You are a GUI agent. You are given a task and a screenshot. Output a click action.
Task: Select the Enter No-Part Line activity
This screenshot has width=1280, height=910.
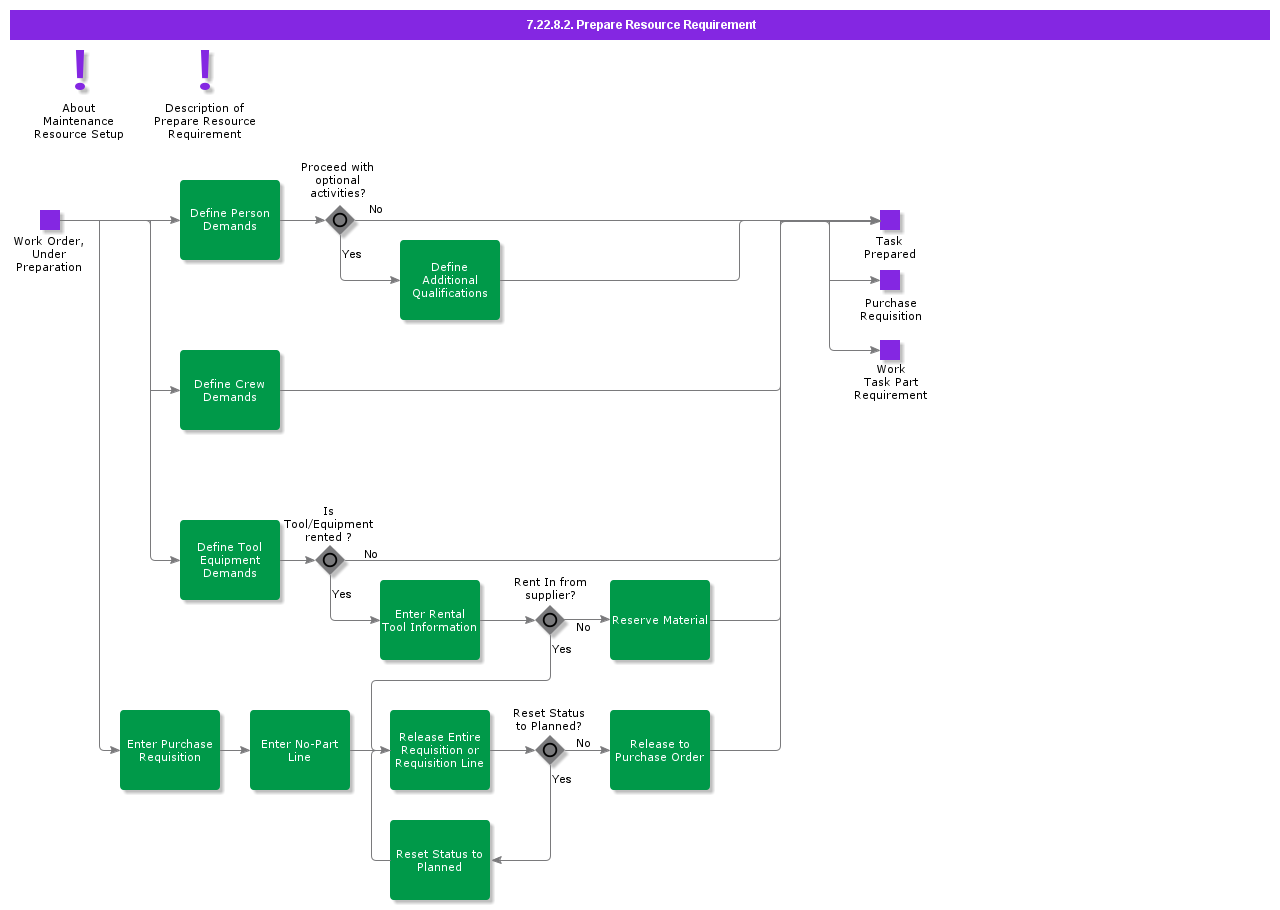(300, 750)
